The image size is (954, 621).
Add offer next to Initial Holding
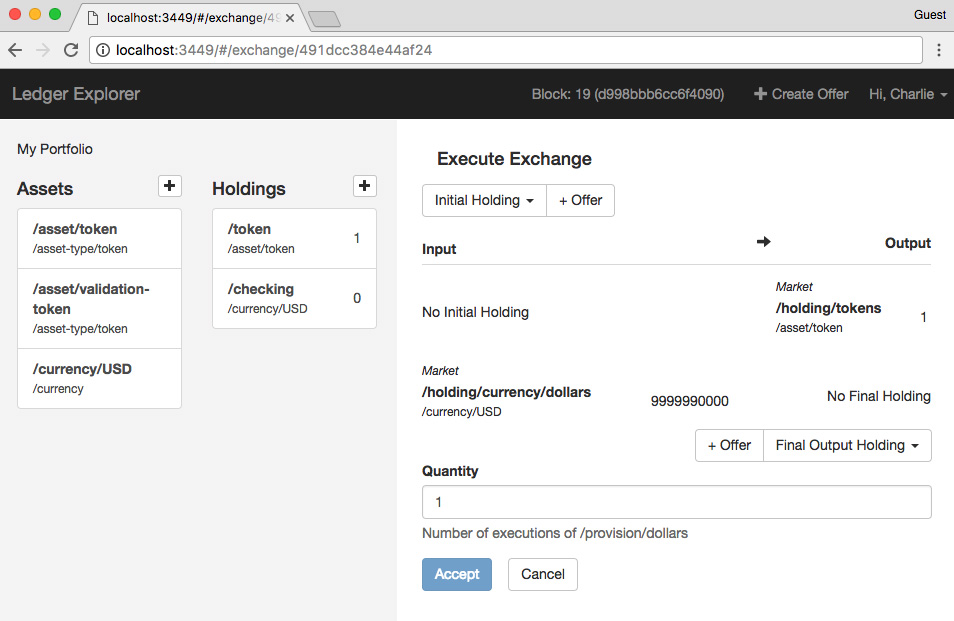[580, 201]
